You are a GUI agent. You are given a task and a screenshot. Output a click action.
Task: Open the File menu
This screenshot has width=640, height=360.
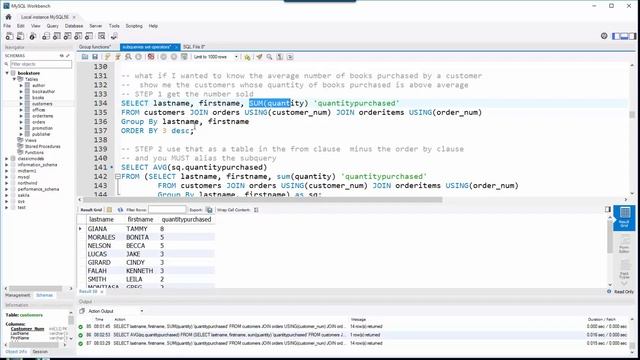coord(7,26)
